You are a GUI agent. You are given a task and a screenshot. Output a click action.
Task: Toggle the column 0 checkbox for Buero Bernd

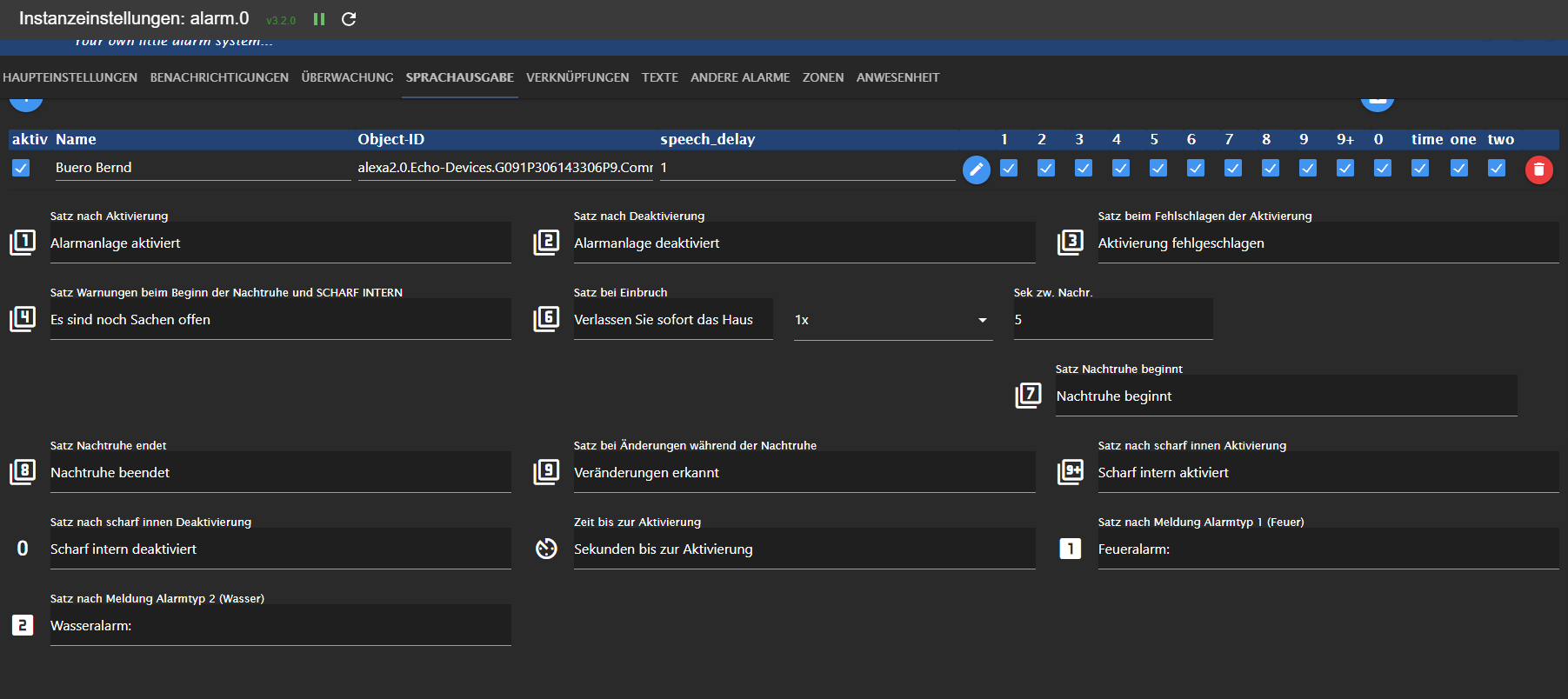coord(1383,168)
